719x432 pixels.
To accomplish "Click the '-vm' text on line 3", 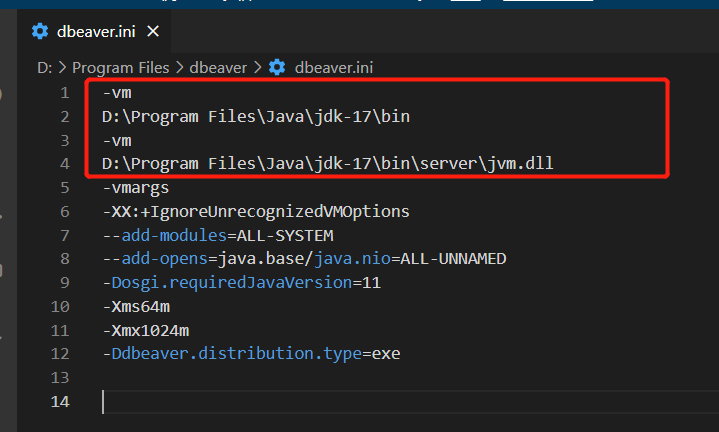I will (x=117, y=140).
